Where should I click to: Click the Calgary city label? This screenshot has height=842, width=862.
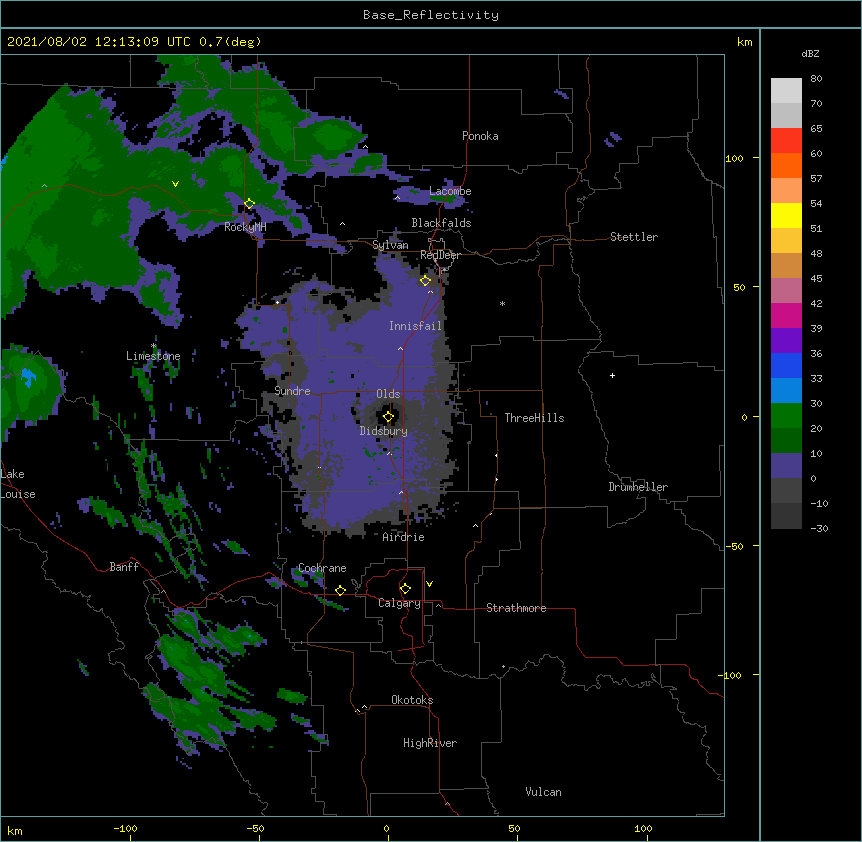pos(399,603)
